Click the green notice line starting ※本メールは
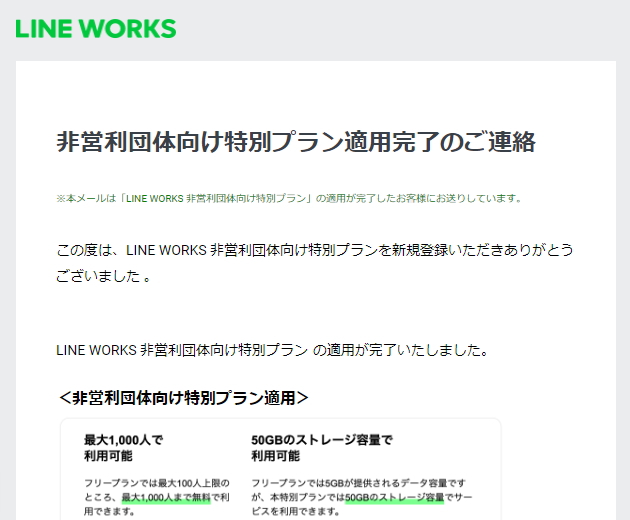 point(289,199)
